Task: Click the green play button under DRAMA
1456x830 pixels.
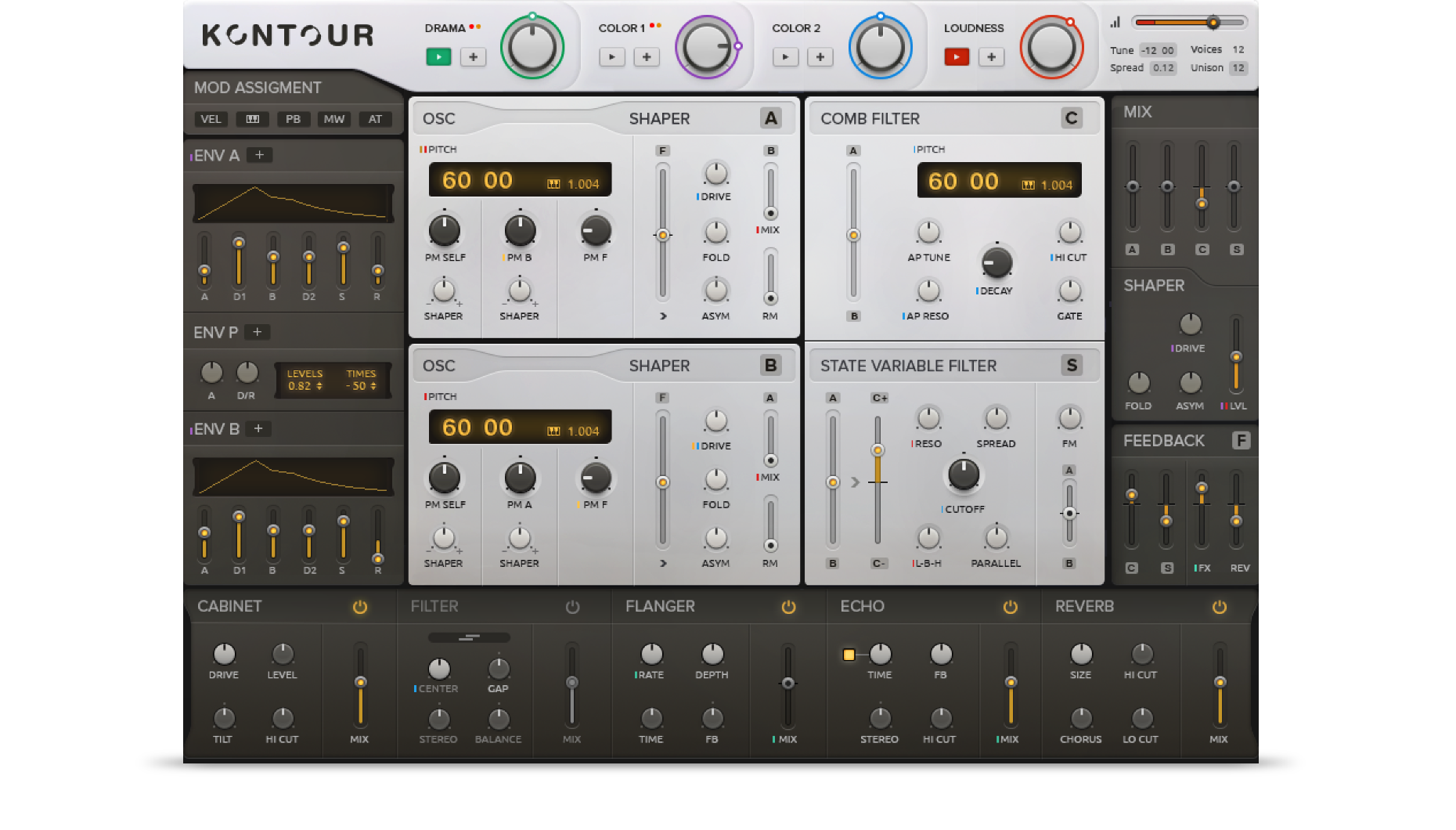Action: [438, 57]
